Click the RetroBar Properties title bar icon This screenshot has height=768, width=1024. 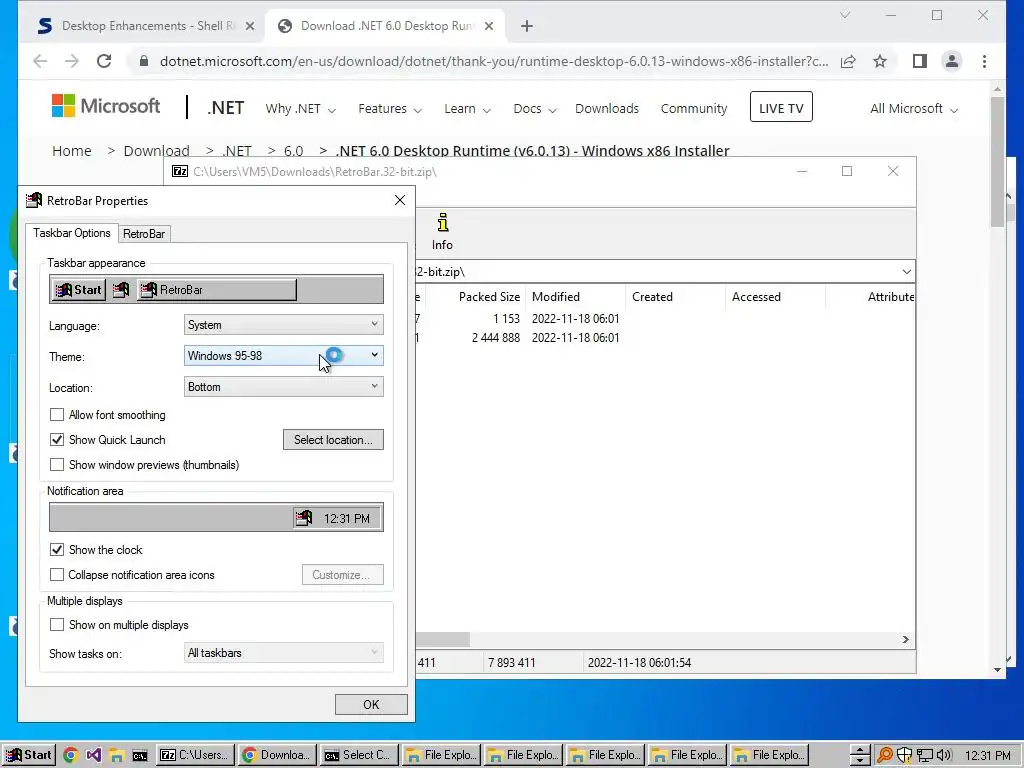34,200
